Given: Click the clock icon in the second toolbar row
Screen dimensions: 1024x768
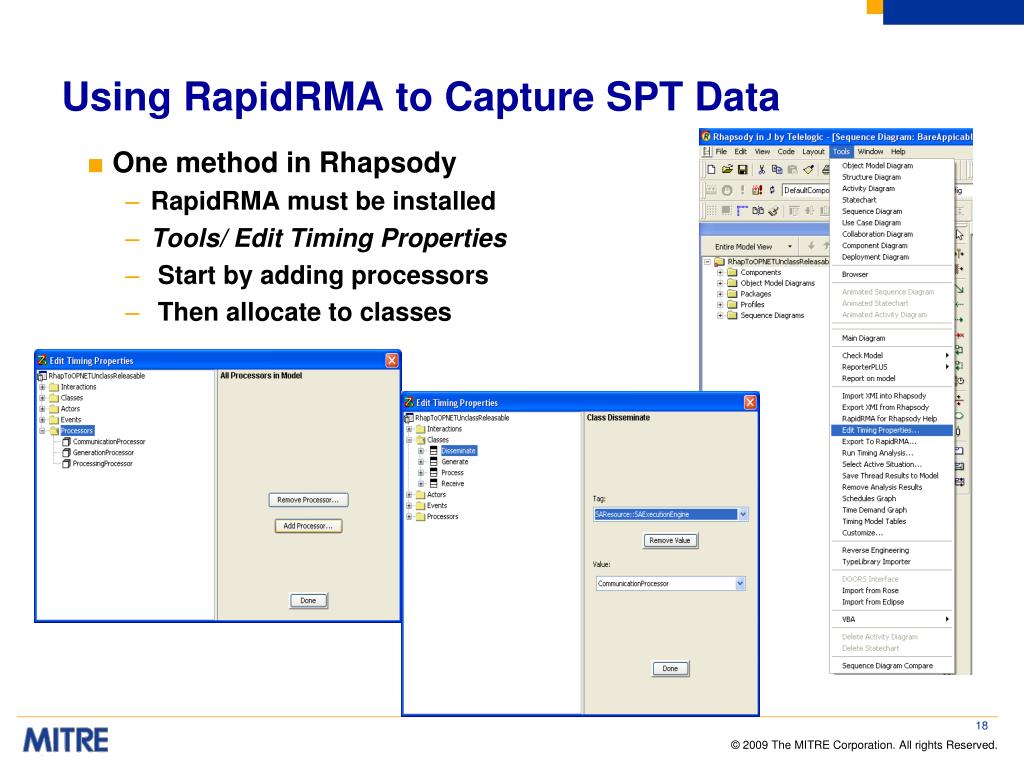Looking at the screenshot, I should coord(727,191).
